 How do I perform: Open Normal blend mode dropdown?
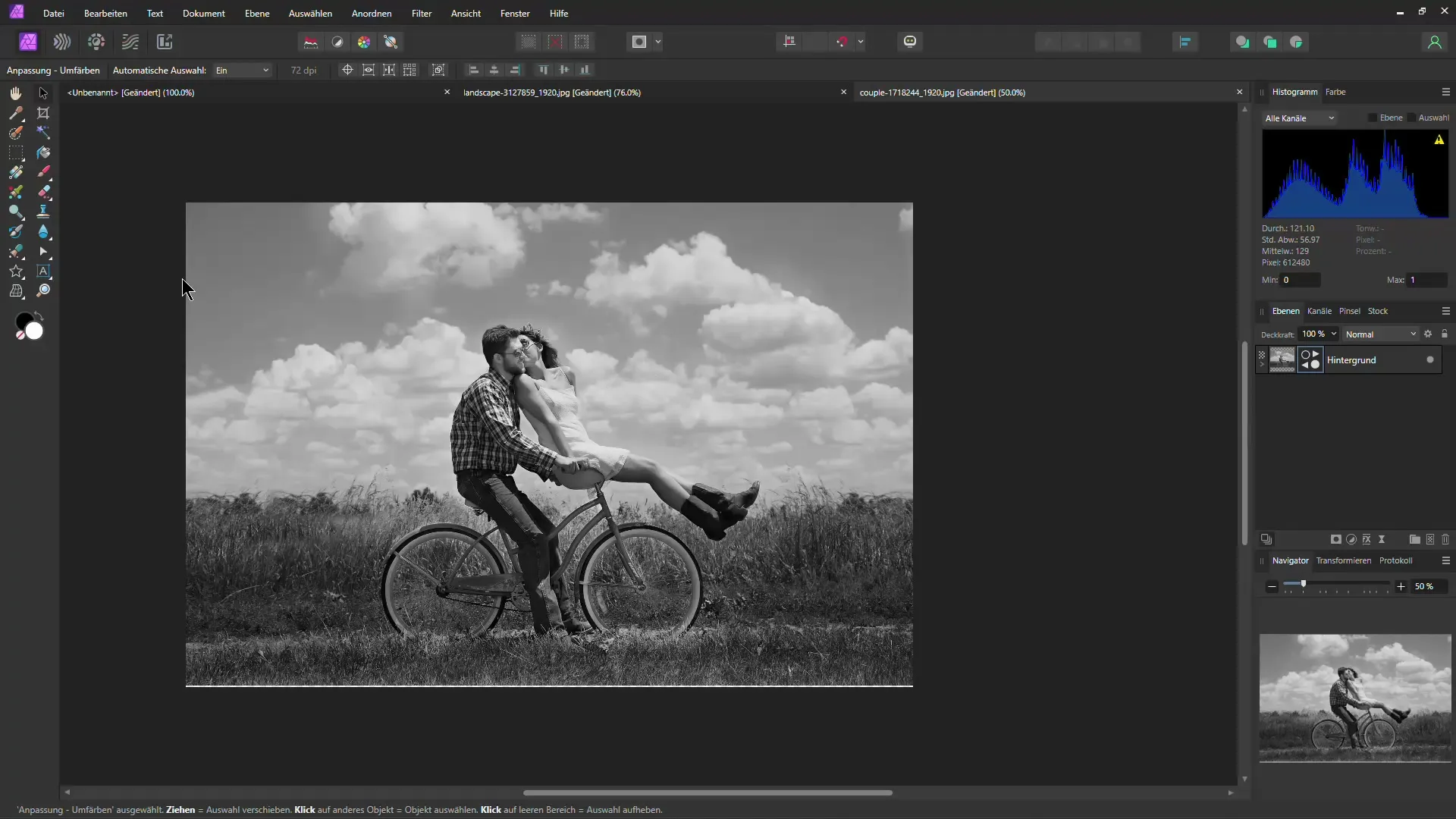(x=1381, y=334)
